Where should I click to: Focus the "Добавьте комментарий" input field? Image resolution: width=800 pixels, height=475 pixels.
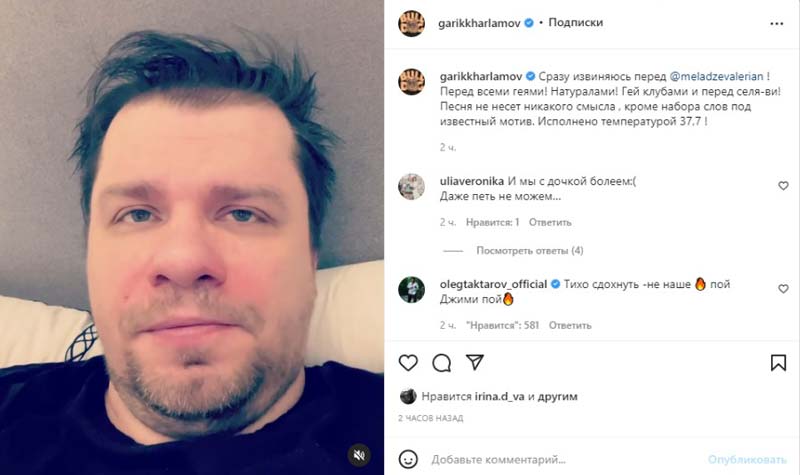[x=564, y=460]
